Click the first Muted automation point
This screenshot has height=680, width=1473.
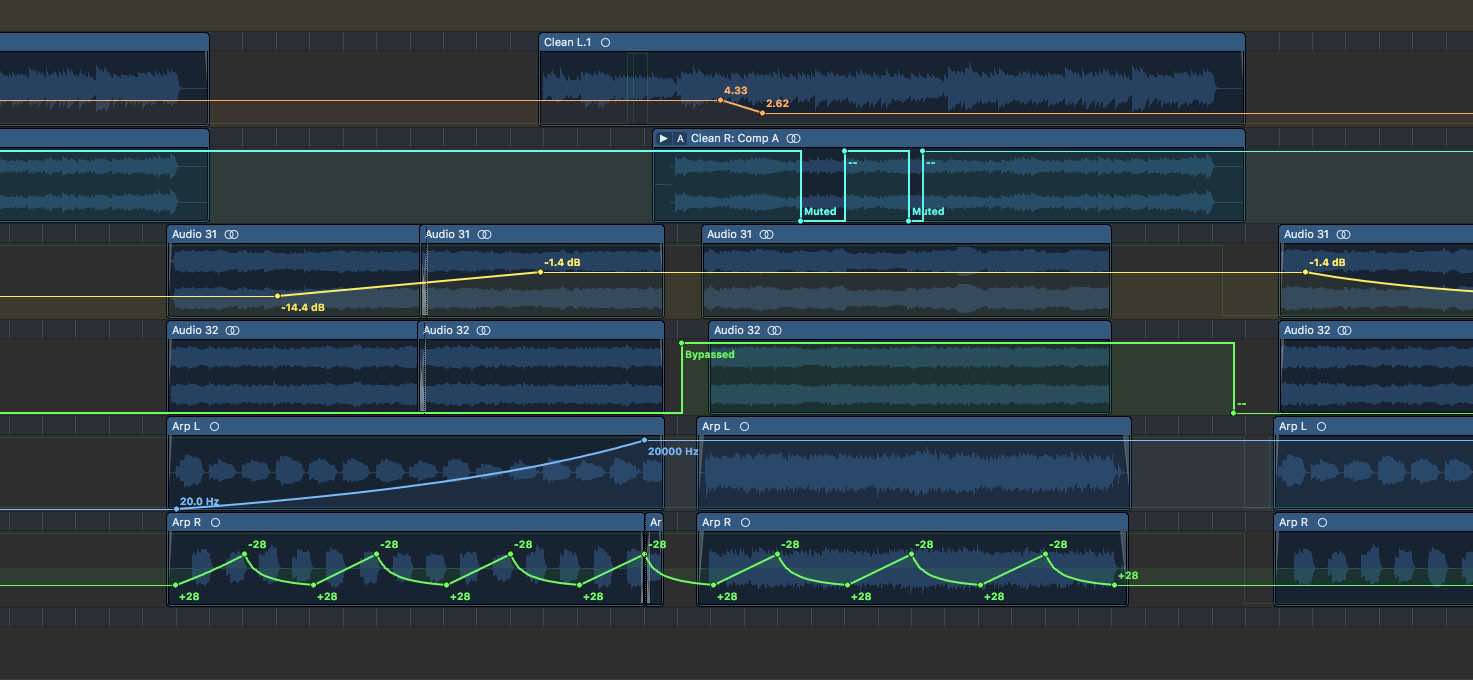click(801, 220)
